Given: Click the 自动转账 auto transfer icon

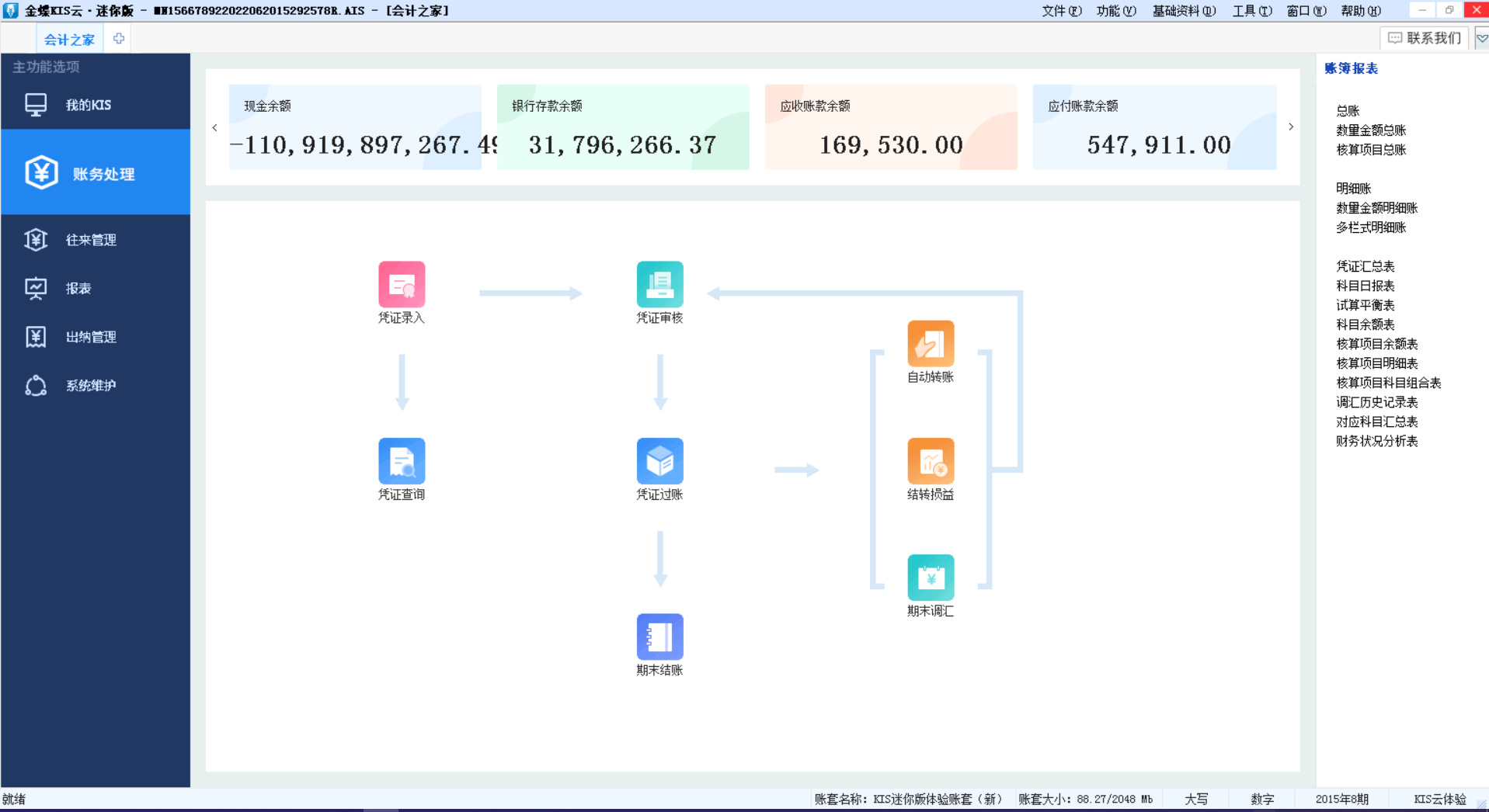Looking at the screenshot, I should point(930,344).
